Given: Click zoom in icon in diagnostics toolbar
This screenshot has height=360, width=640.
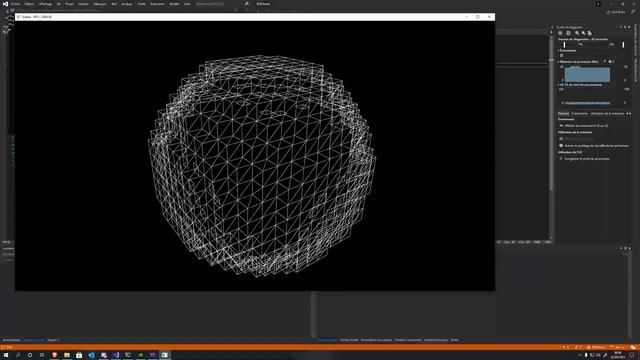Looking at the screenshot, I should point(577,33).
